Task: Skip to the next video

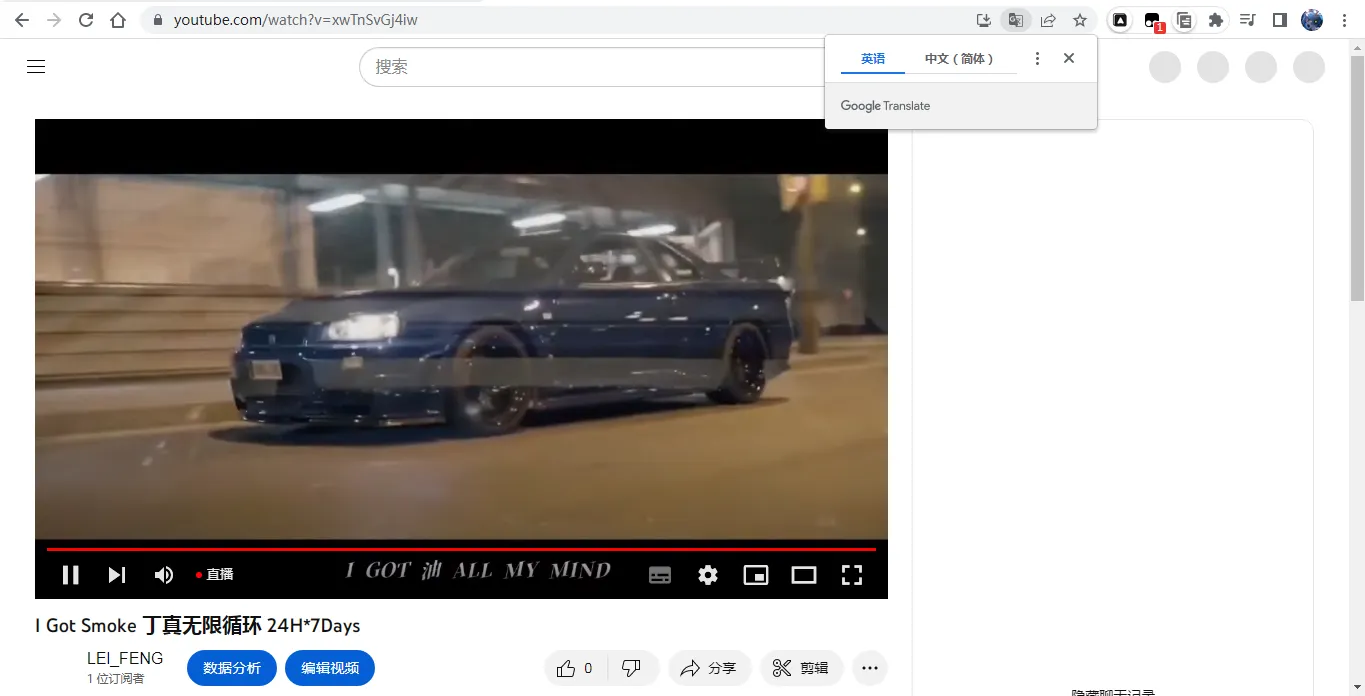Action: 117,575
